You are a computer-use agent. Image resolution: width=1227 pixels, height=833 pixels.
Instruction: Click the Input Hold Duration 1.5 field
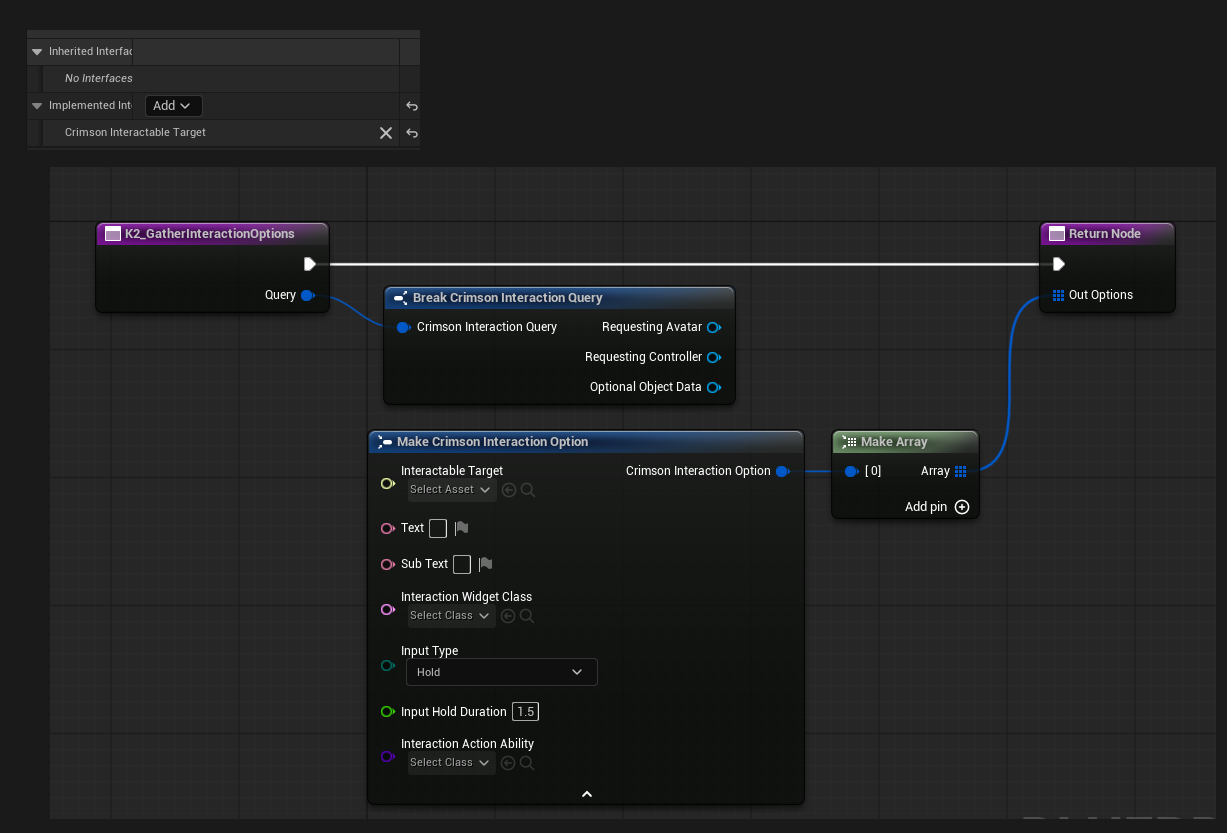(x=526, y=712)
